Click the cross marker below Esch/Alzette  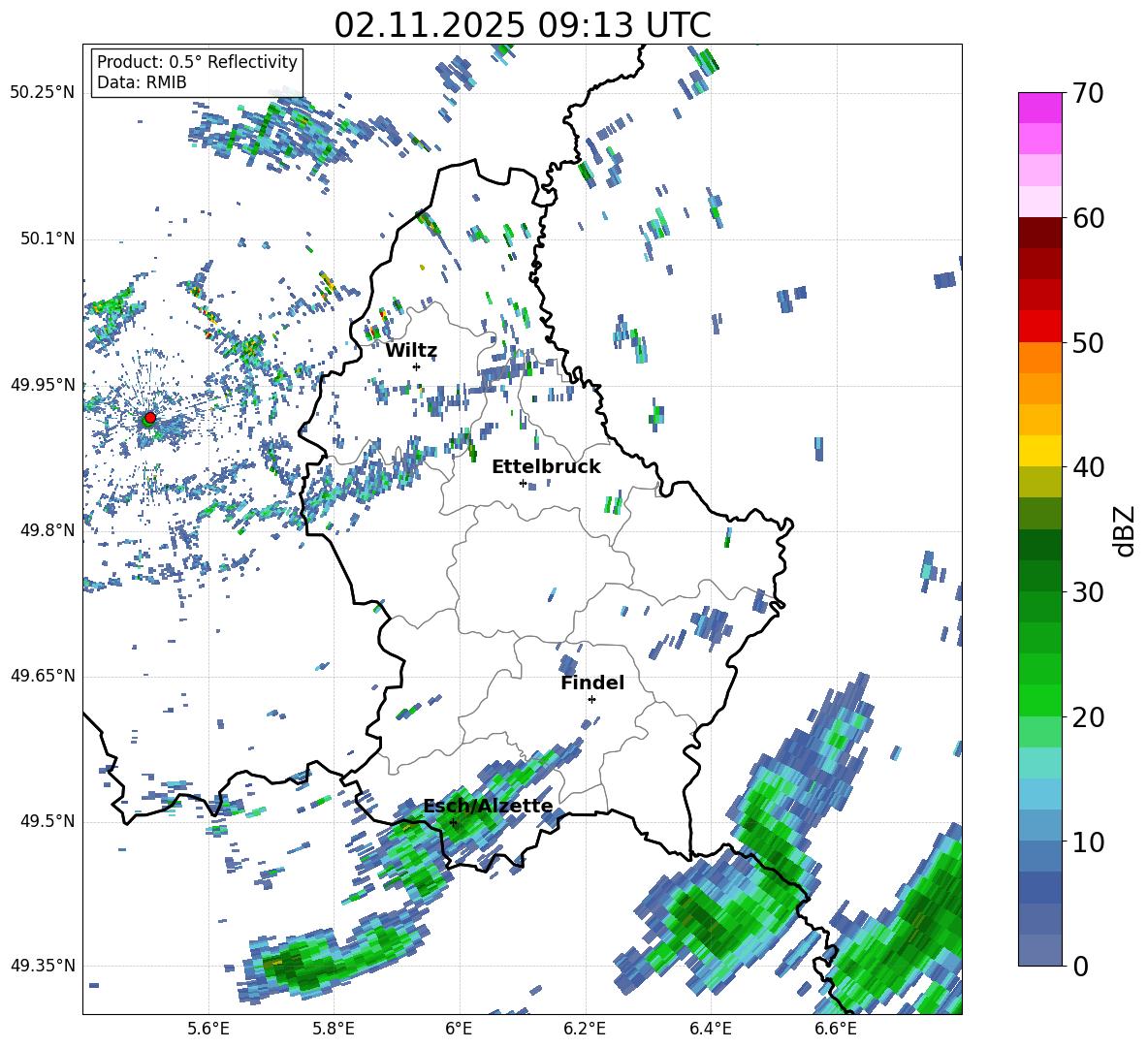pos(453,822)
